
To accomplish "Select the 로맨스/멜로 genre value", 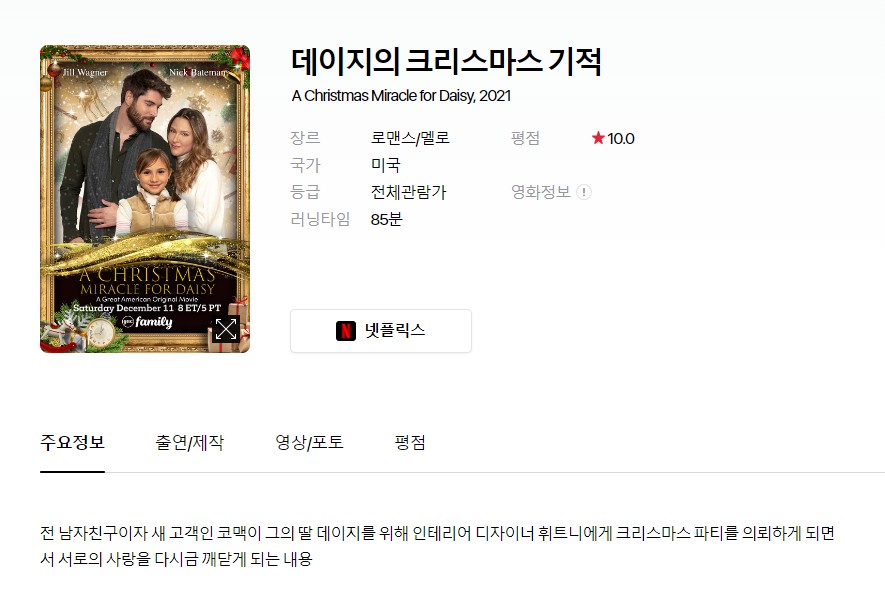I will [410, 138].
